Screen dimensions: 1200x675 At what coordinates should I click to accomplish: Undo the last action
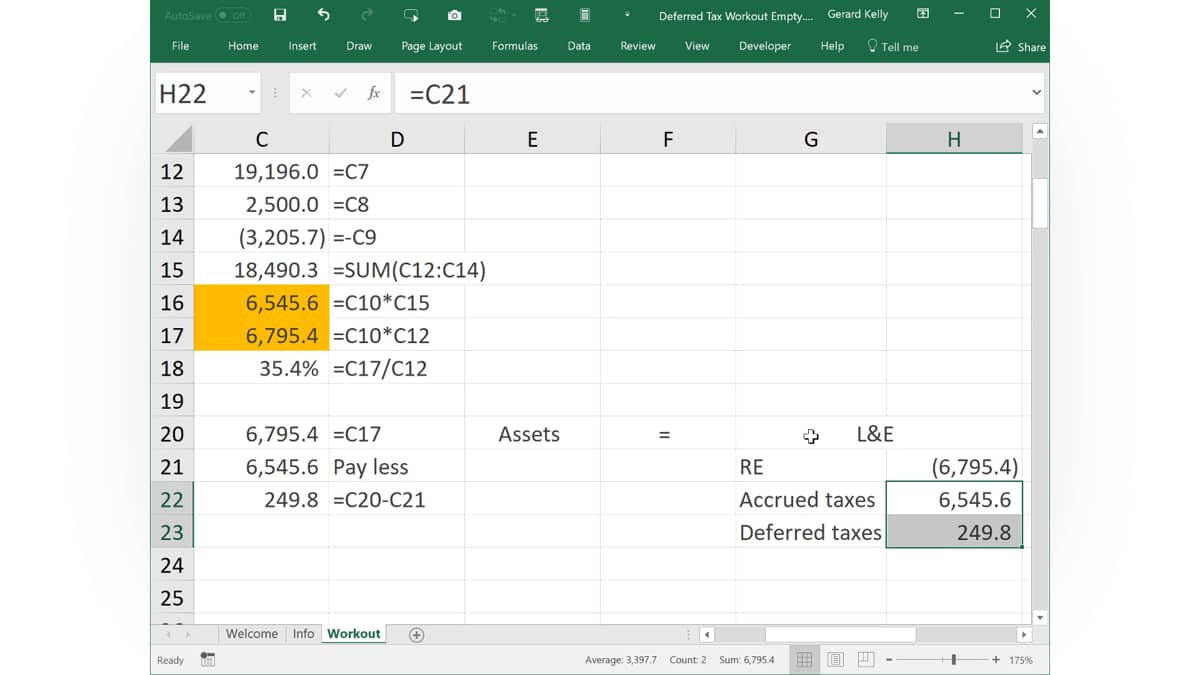point(323,15)
